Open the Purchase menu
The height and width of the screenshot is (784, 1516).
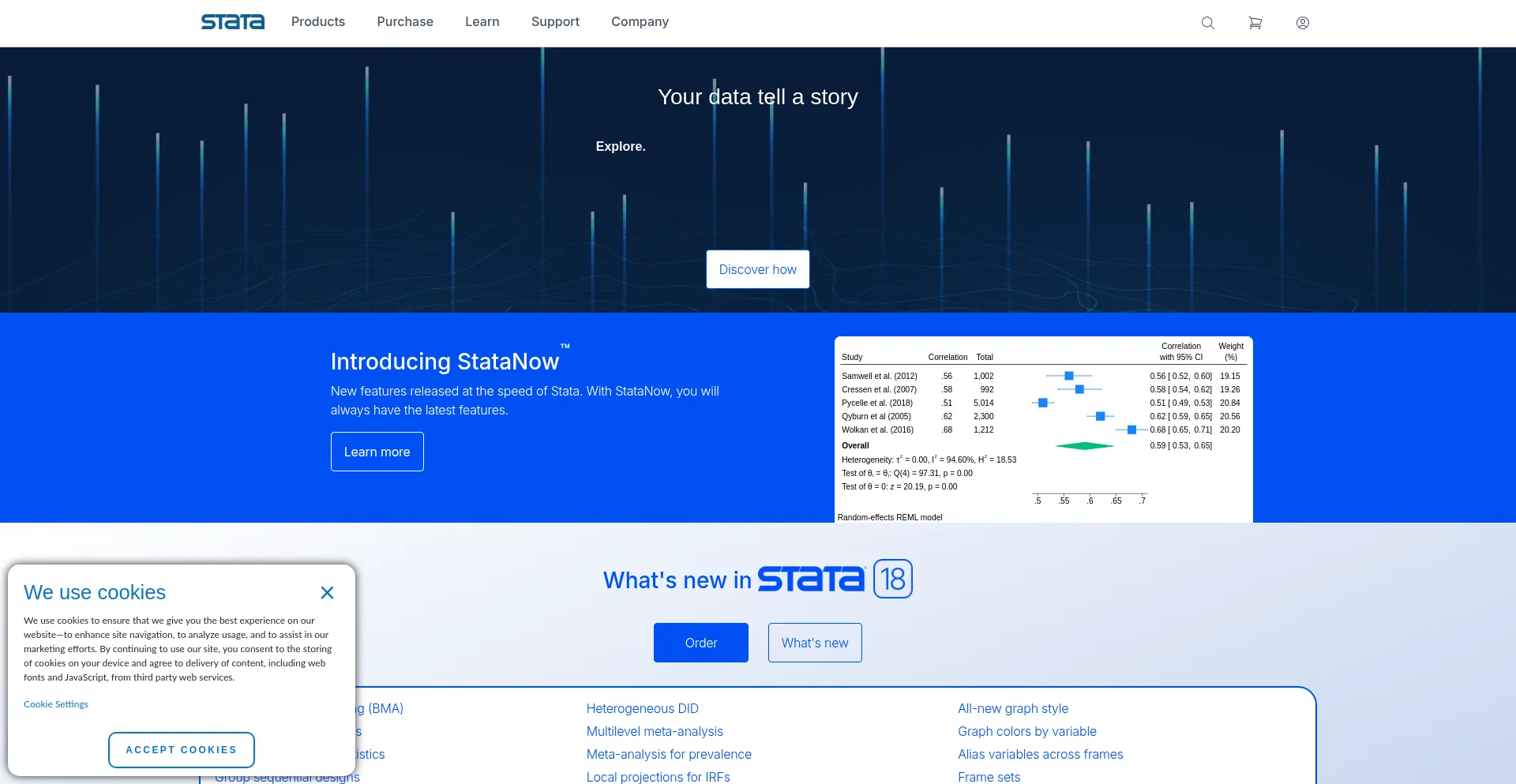pos(405,22)
